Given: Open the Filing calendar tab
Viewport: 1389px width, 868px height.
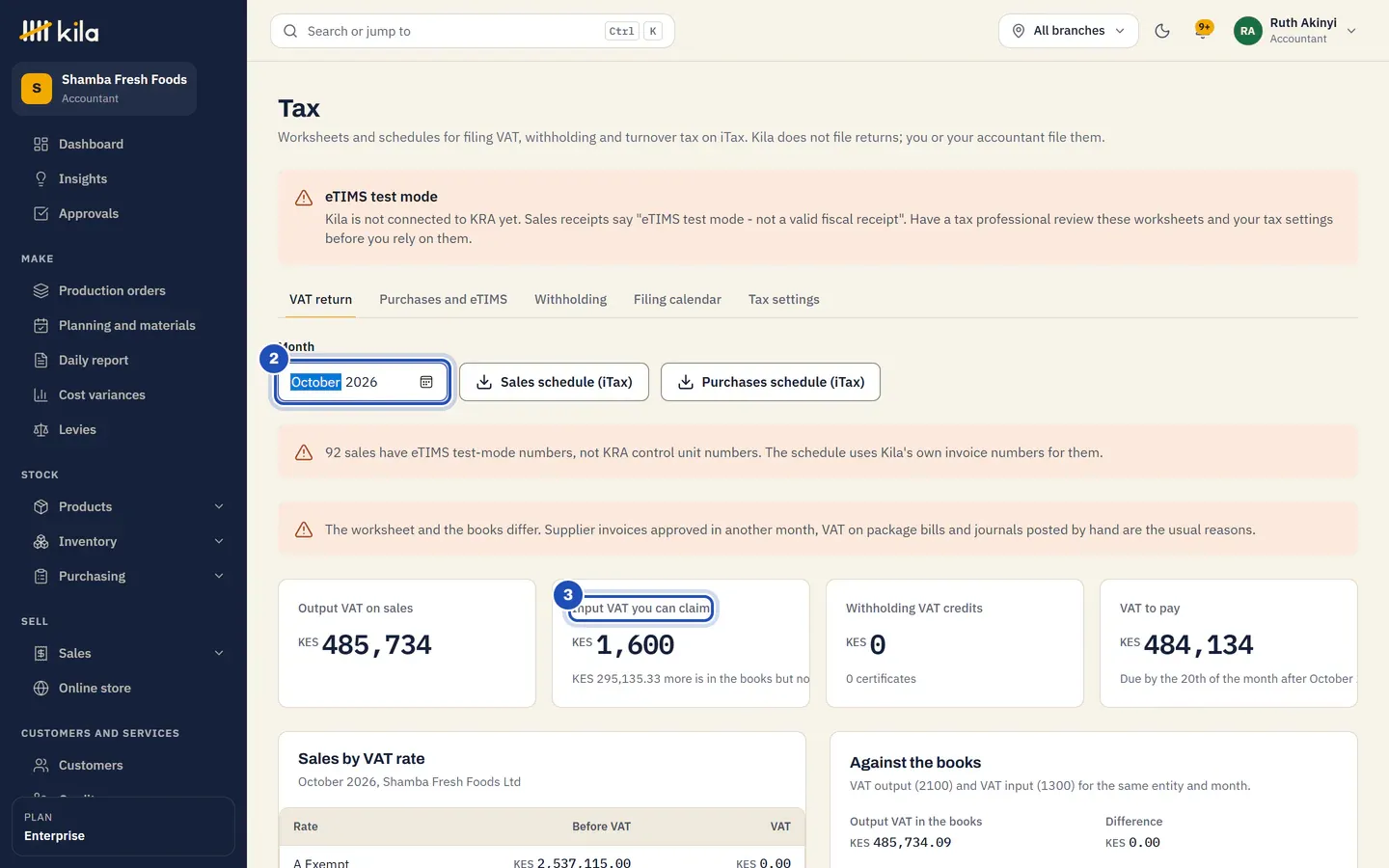Looking at the screenshot, I should tap(677, 299).
